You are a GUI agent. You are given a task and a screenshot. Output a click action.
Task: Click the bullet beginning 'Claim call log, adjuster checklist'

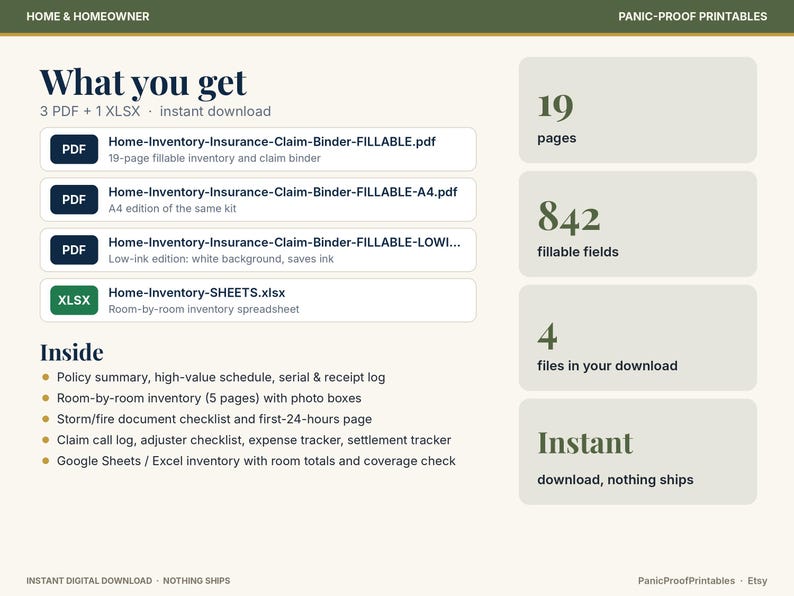tap(254, 440)
